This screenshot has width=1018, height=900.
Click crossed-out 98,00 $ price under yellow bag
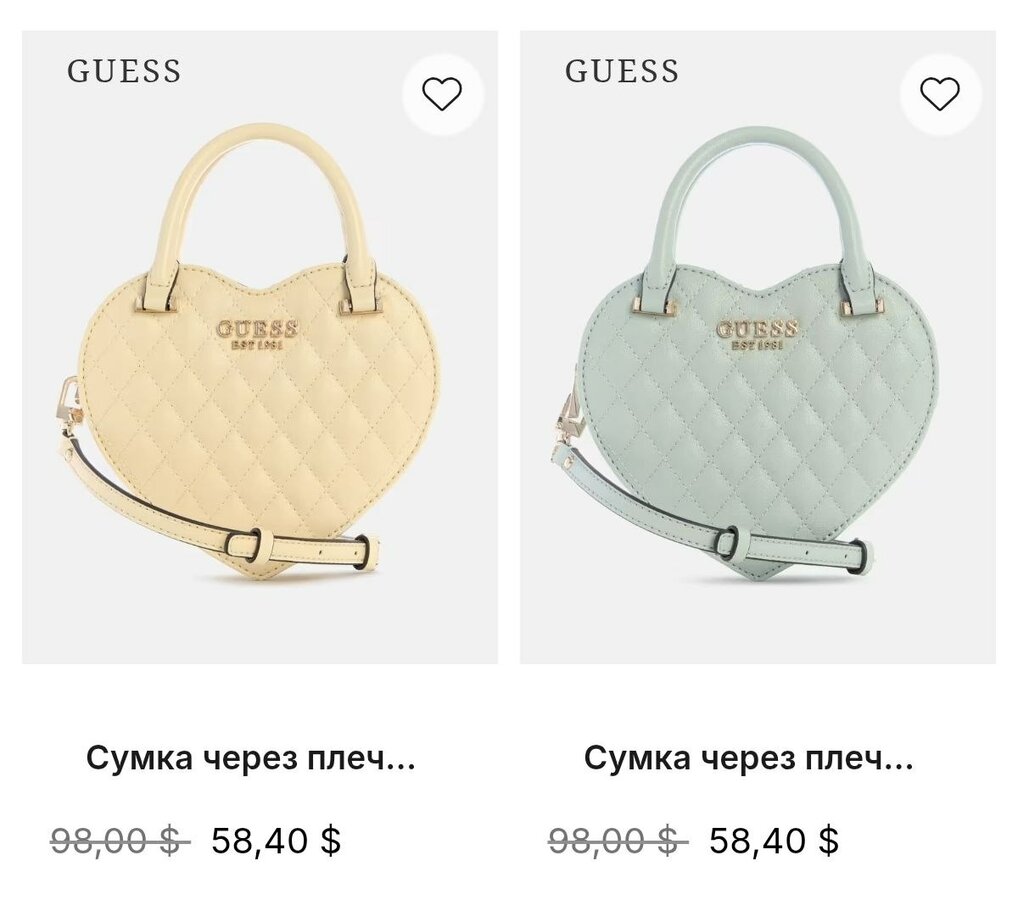(119, 841)
